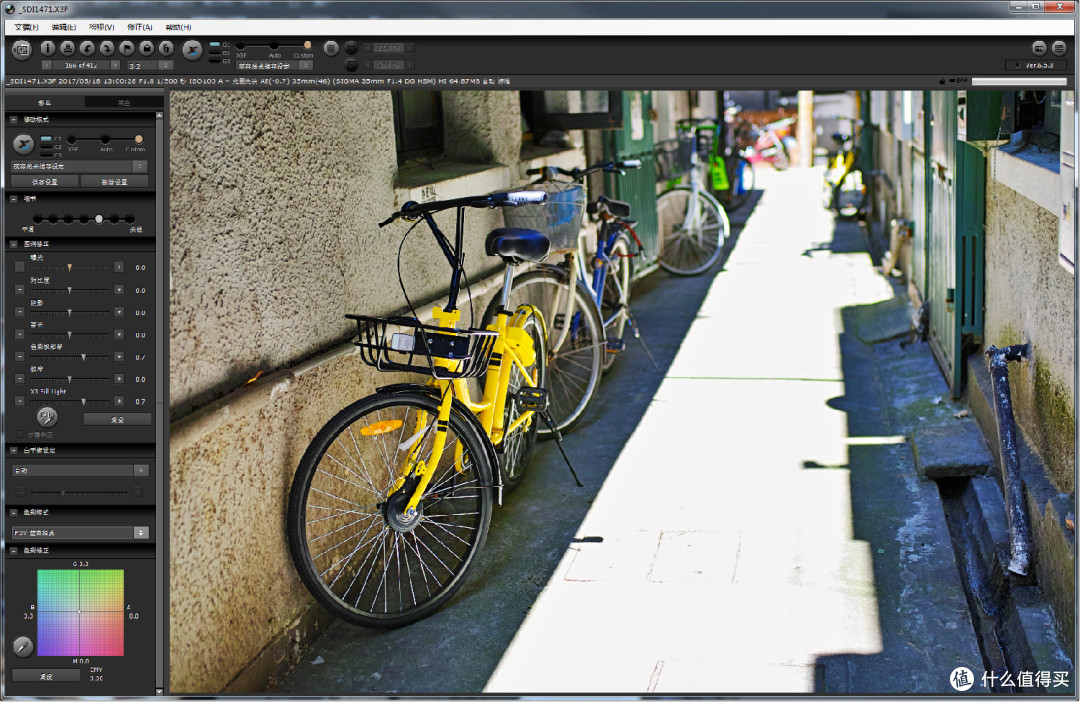This screenshot has height=702, width=1080.
Task: Click a point in the color adjustment wheel
Action: coord(80,612)
